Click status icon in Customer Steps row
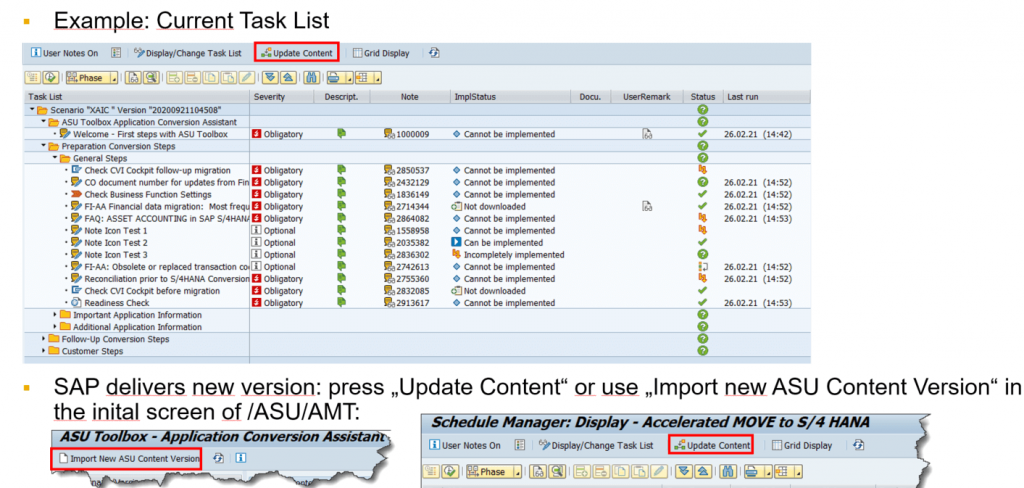This screenshot has height=488, width=1024. (x=703, y=351)
